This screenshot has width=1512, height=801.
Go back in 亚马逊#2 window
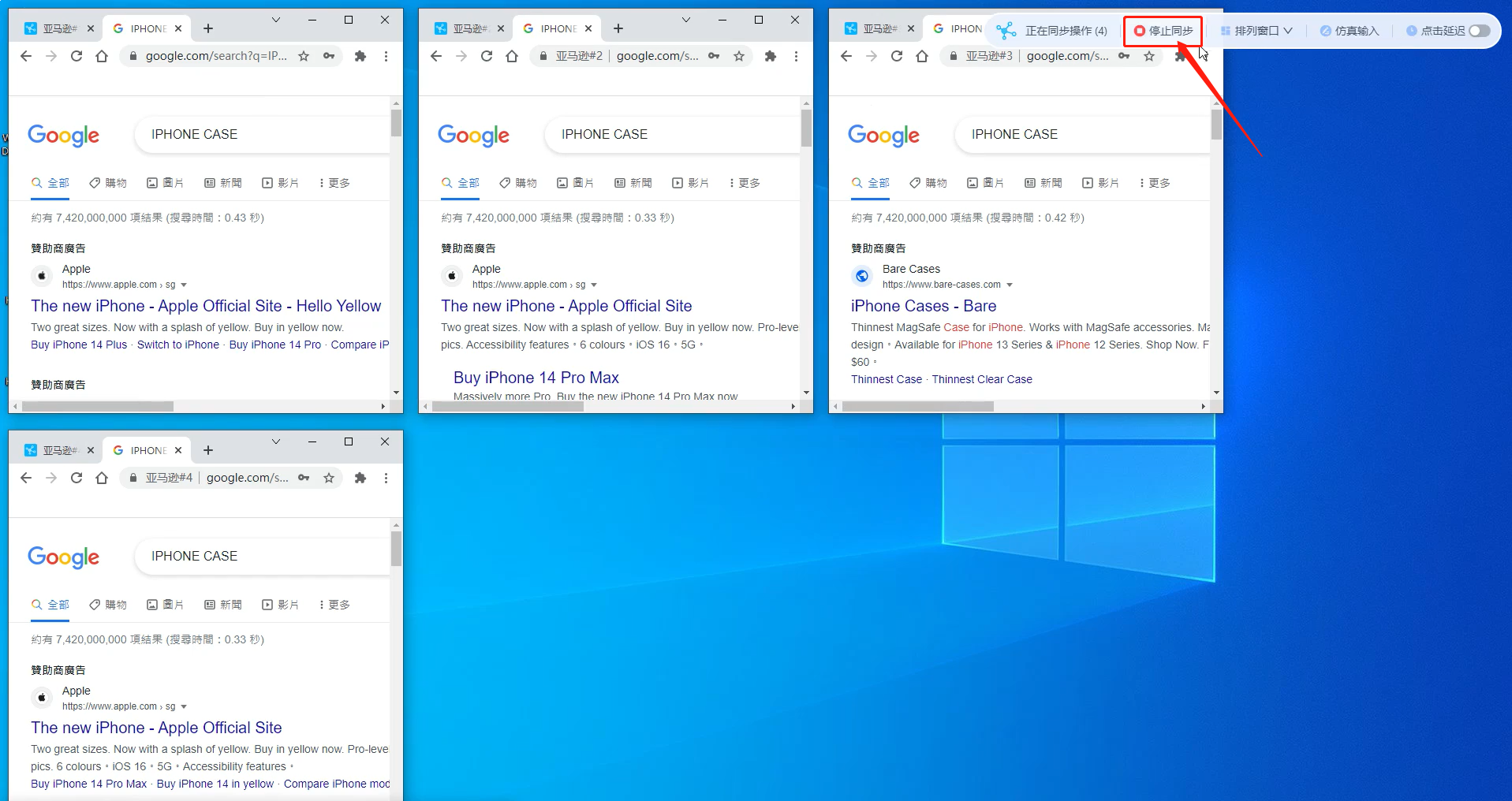pyautogui.click(x=436, y=56)
